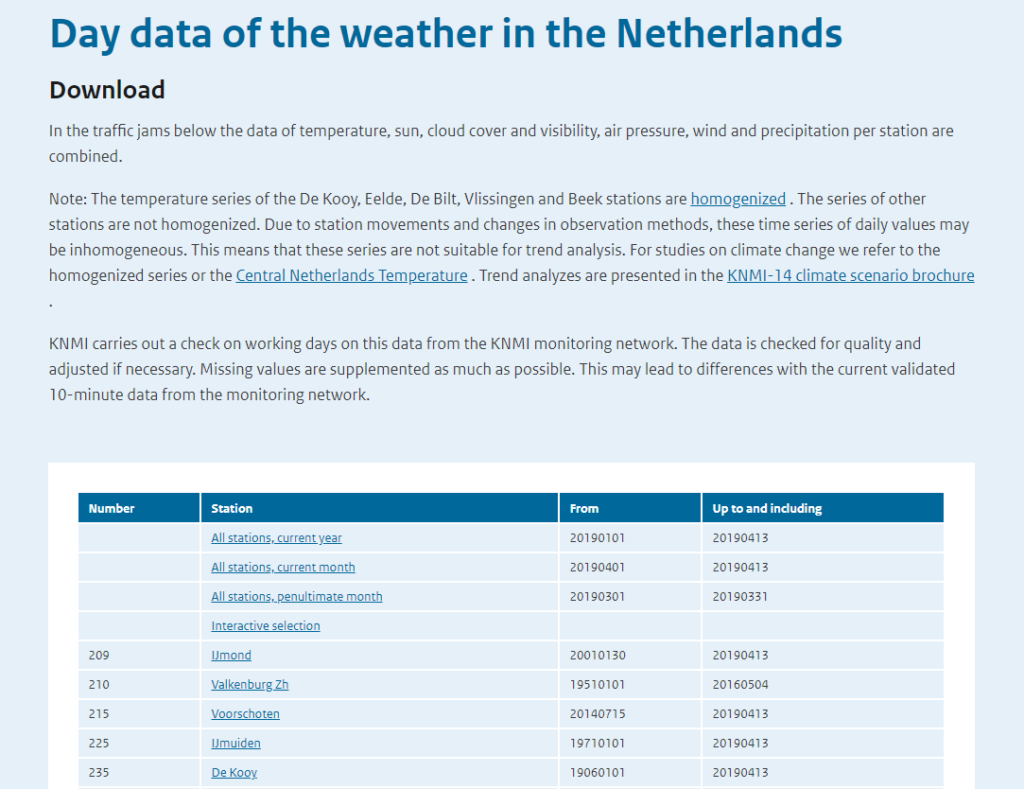Follow the Central Netherlands Temperature link
Viewport: 1024px width, 789px height.
tap(351, 275)
